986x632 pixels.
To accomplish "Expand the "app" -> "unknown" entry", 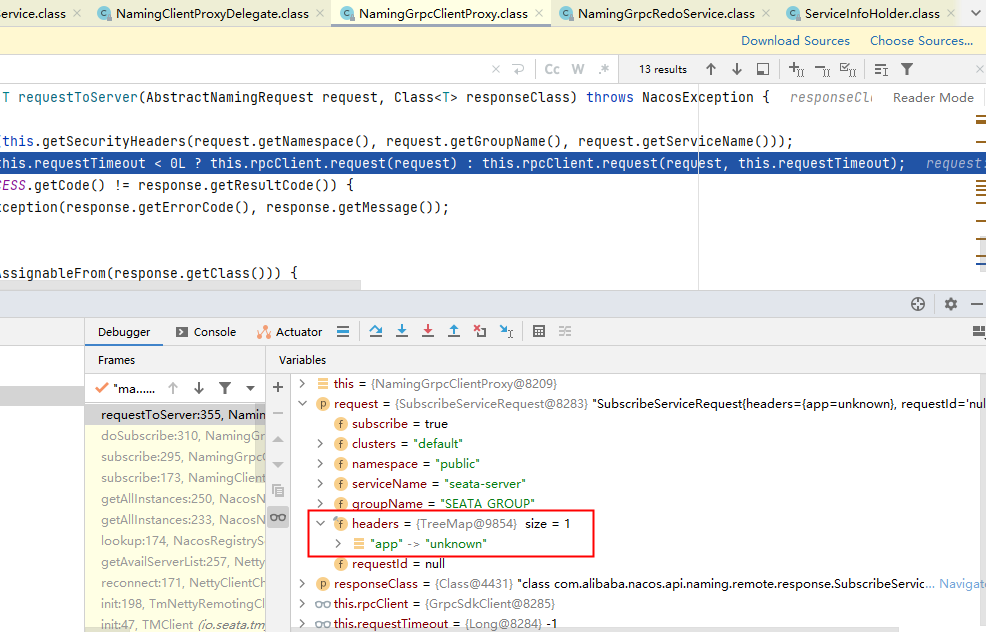I will tap(338, 543).
